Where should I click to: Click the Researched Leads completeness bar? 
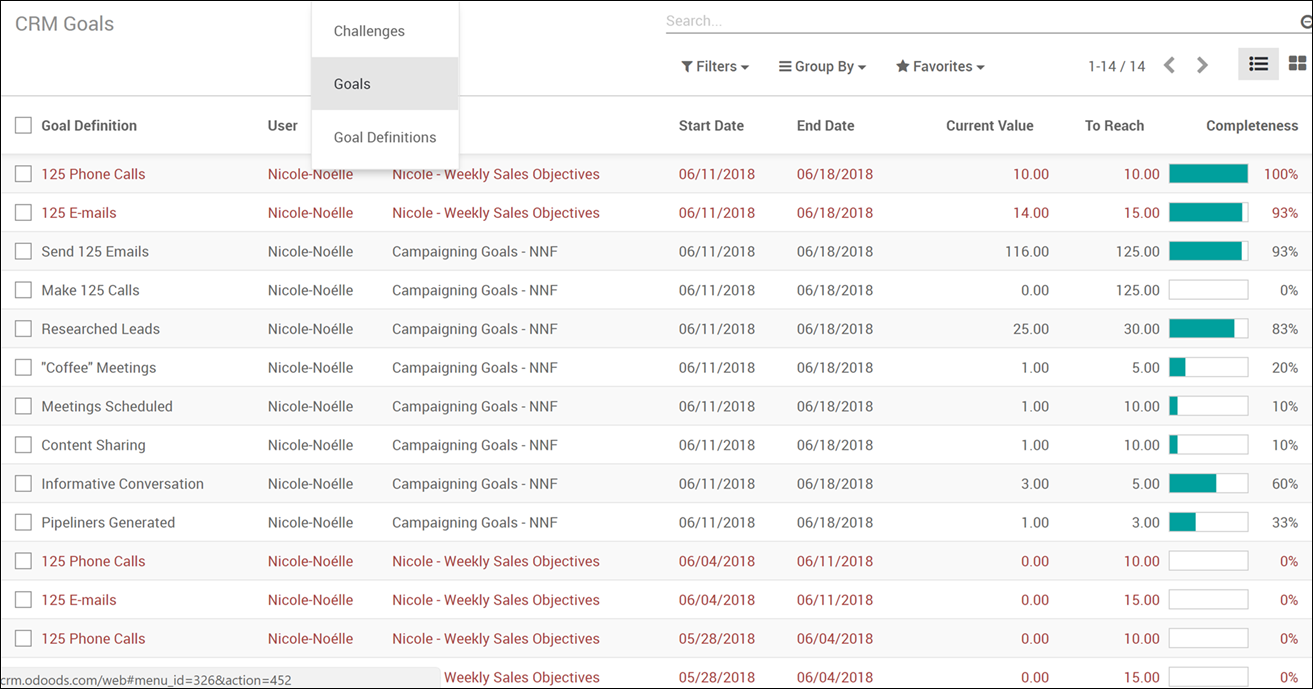1208,329
